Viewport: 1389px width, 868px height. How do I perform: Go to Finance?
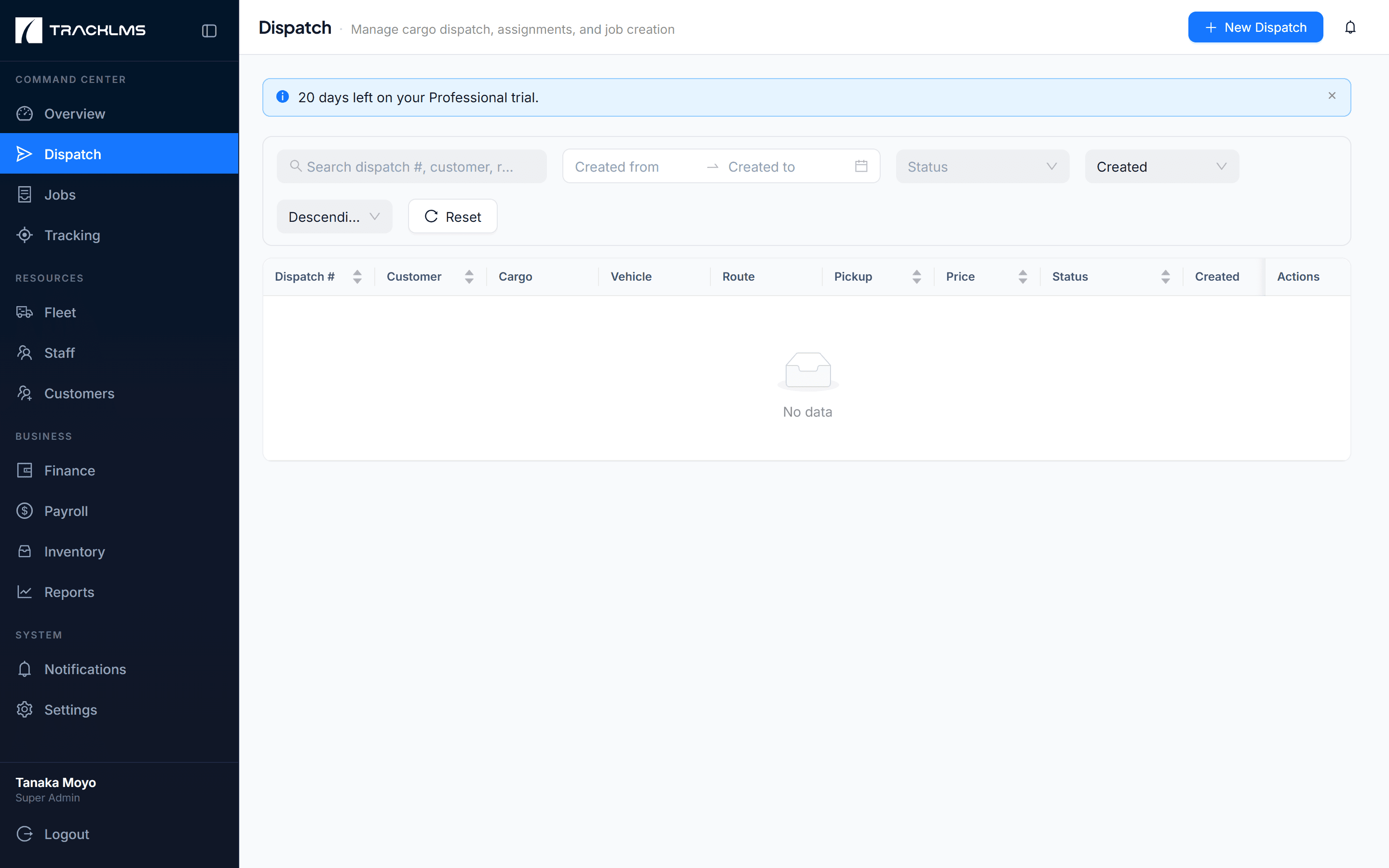point(120,470)
